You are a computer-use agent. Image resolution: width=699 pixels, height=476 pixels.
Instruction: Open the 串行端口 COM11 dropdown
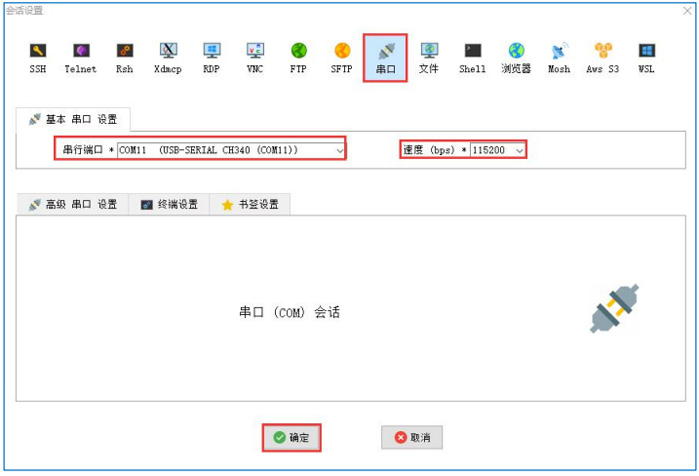[231, 150]
